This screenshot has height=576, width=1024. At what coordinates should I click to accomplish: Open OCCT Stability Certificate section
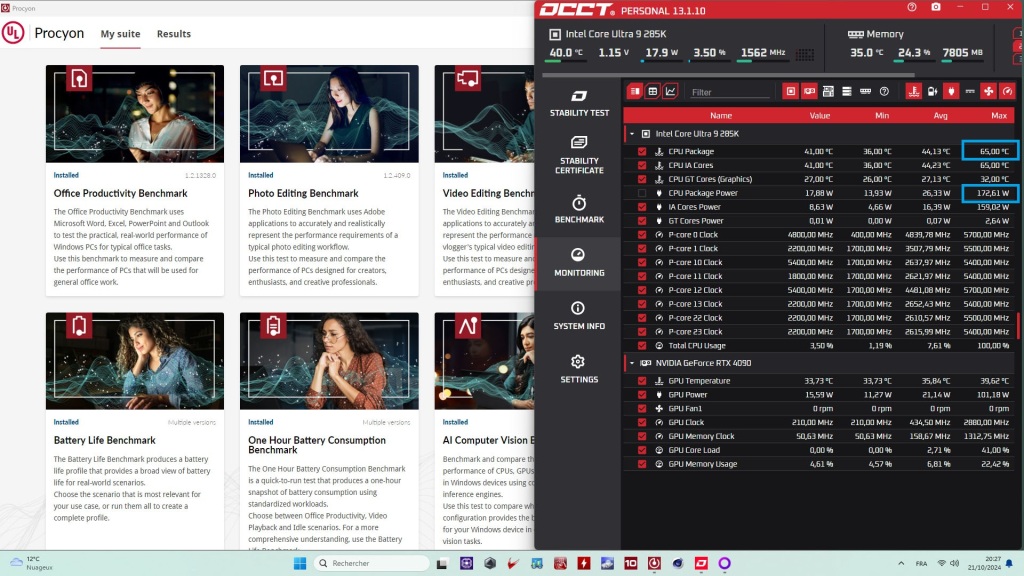point(579,155)
